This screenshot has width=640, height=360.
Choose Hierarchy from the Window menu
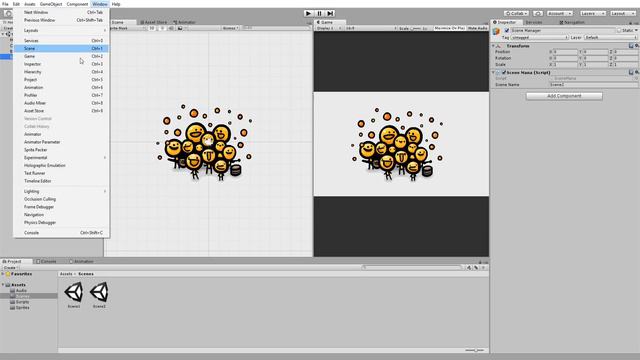[62, 72]
